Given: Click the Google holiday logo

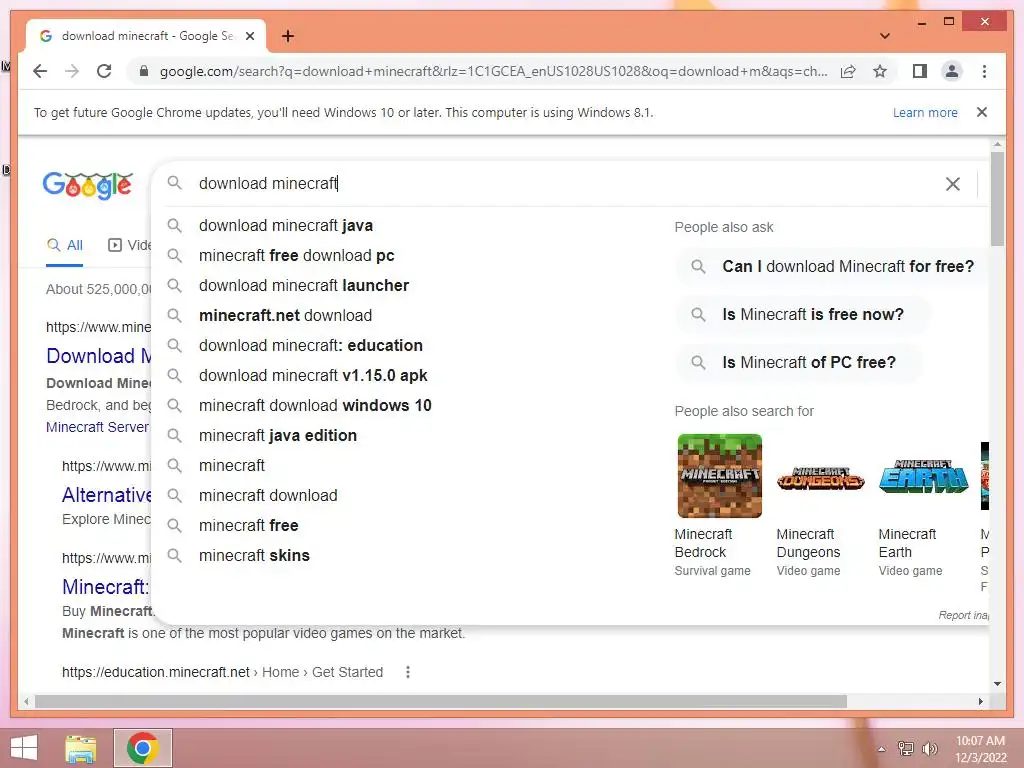Looking at the screenshot, I should tap(88, 185).
